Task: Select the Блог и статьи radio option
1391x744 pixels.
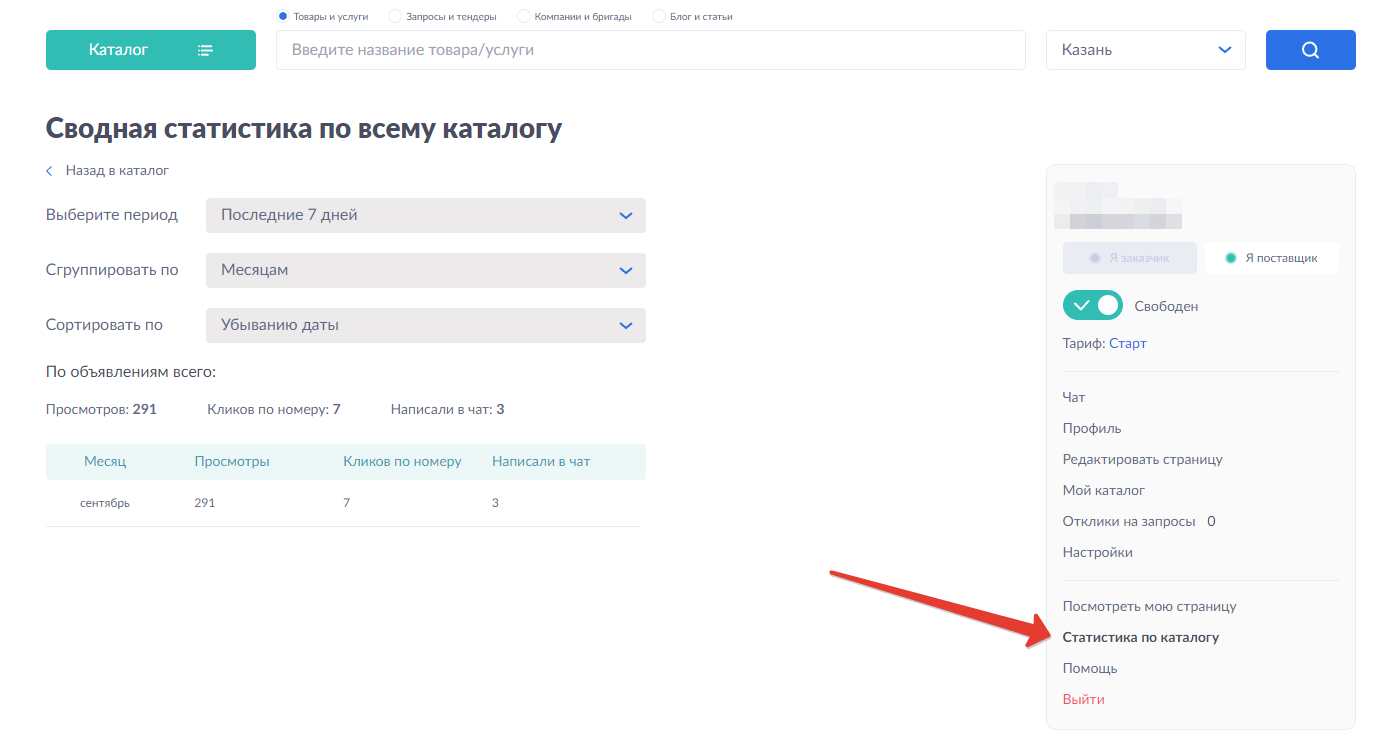Action: (x=658, y=16)
